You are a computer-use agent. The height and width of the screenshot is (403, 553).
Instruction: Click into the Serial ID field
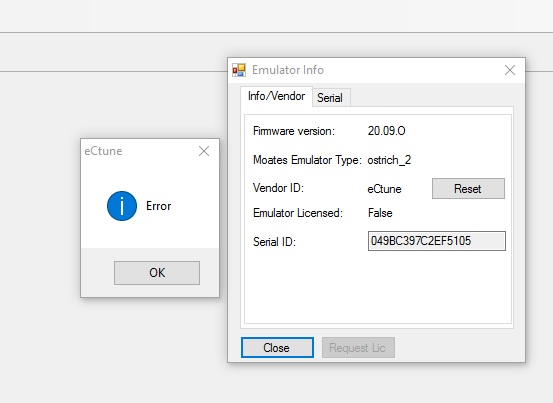pyautogui.click(x=437, y=241)
